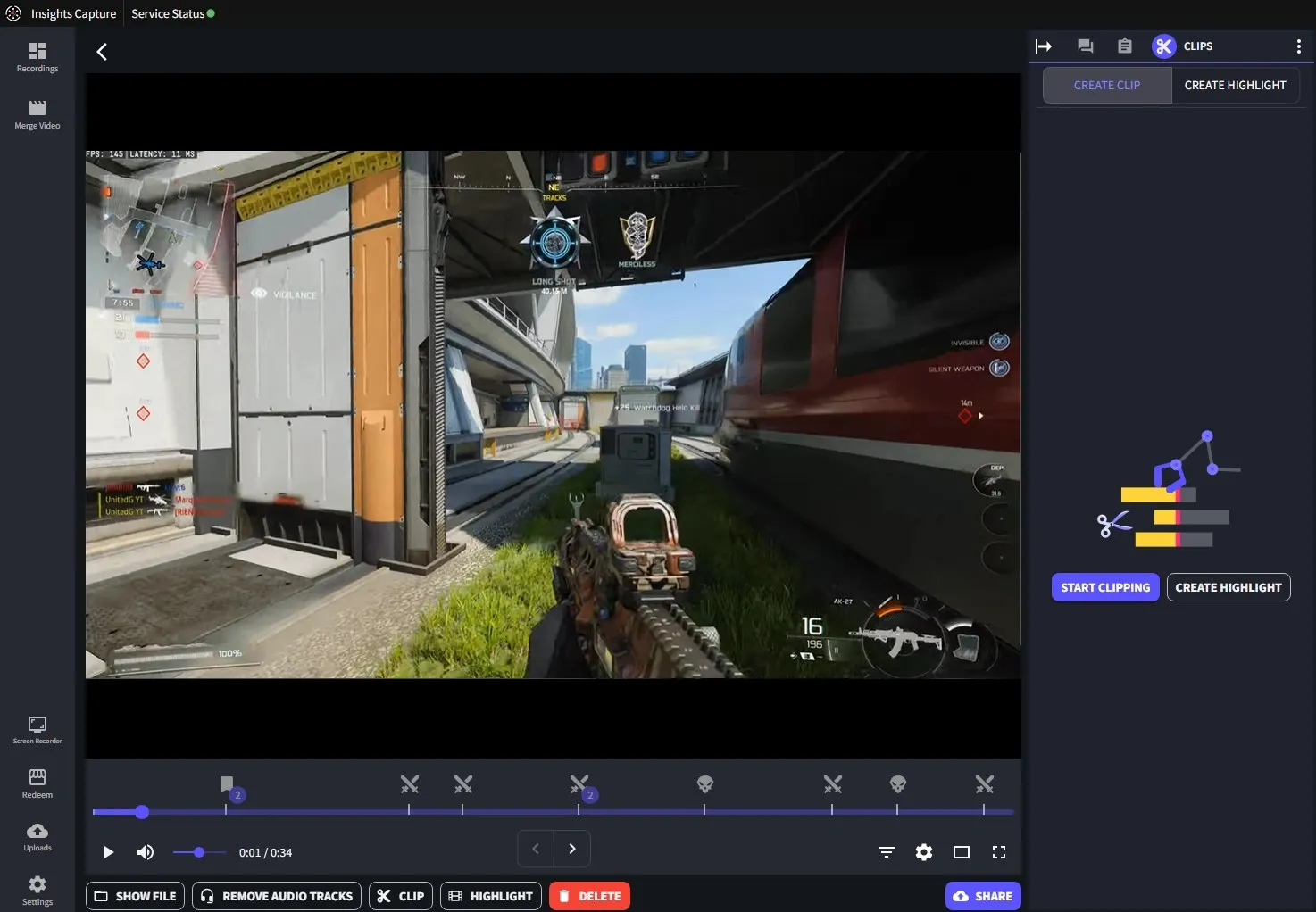This screenshot has width=1316, height=912.
Task: Go back using the back arrow
Action: (x=102, y=52)
